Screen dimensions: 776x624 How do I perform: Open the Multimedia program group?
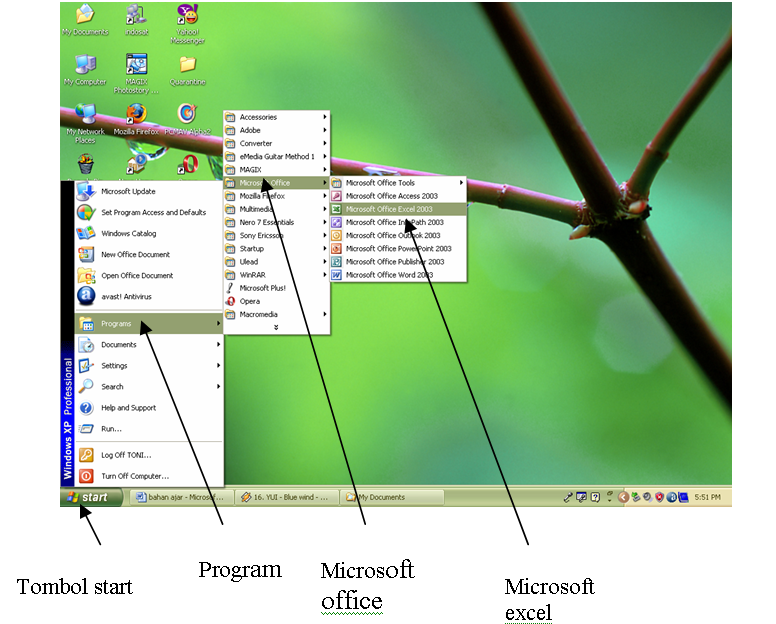point(277,209)
